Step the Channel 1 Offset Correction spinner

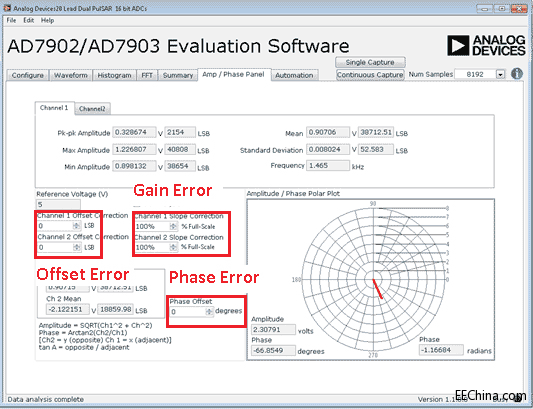77,226
